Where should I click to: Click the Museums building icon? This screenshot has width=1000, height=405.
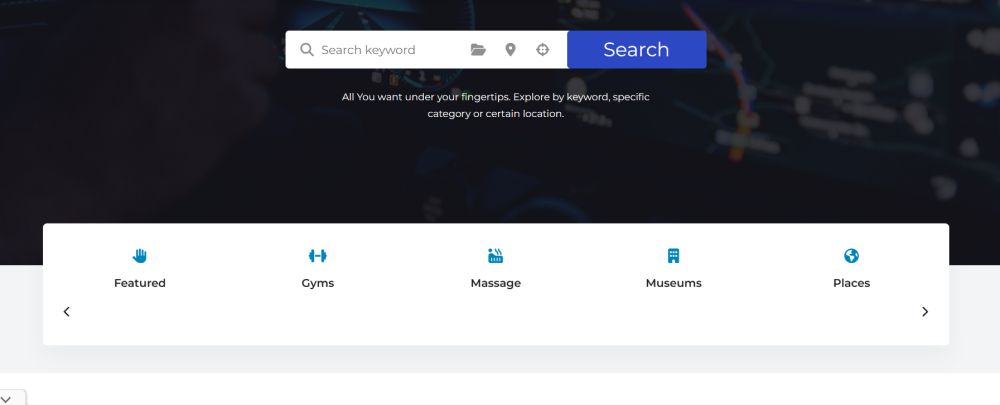673,256
